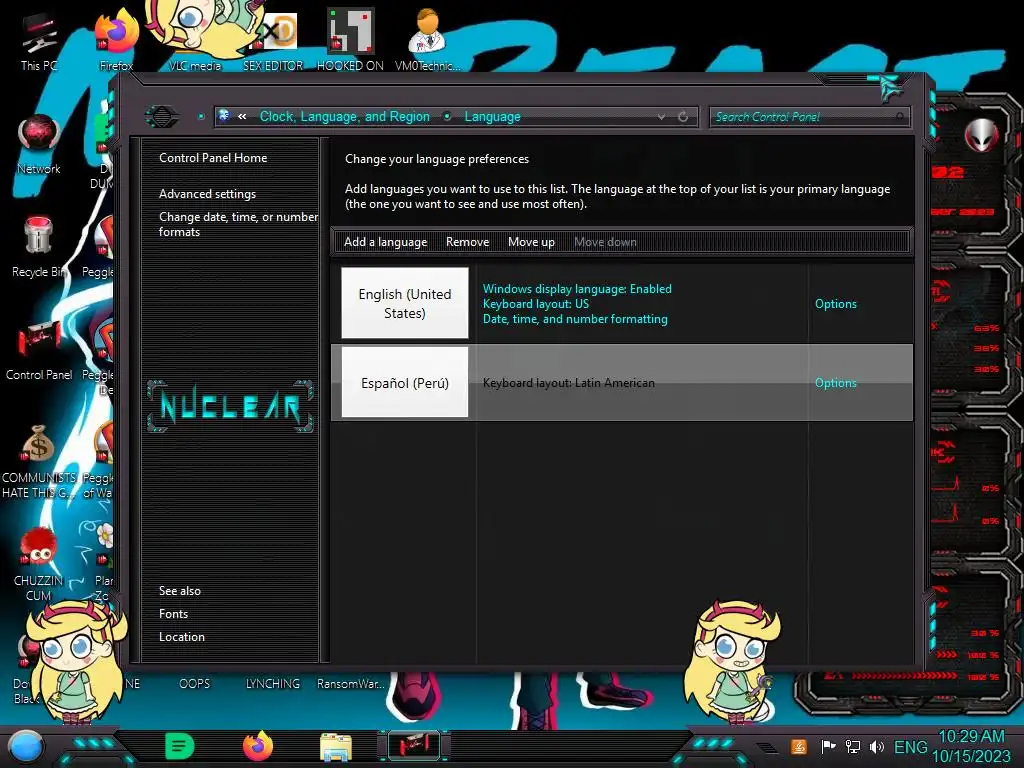The width and height of the screenshot is (1024, 768).
Task: Open HOOKED ON desktop shortcut
Action: 350,39
